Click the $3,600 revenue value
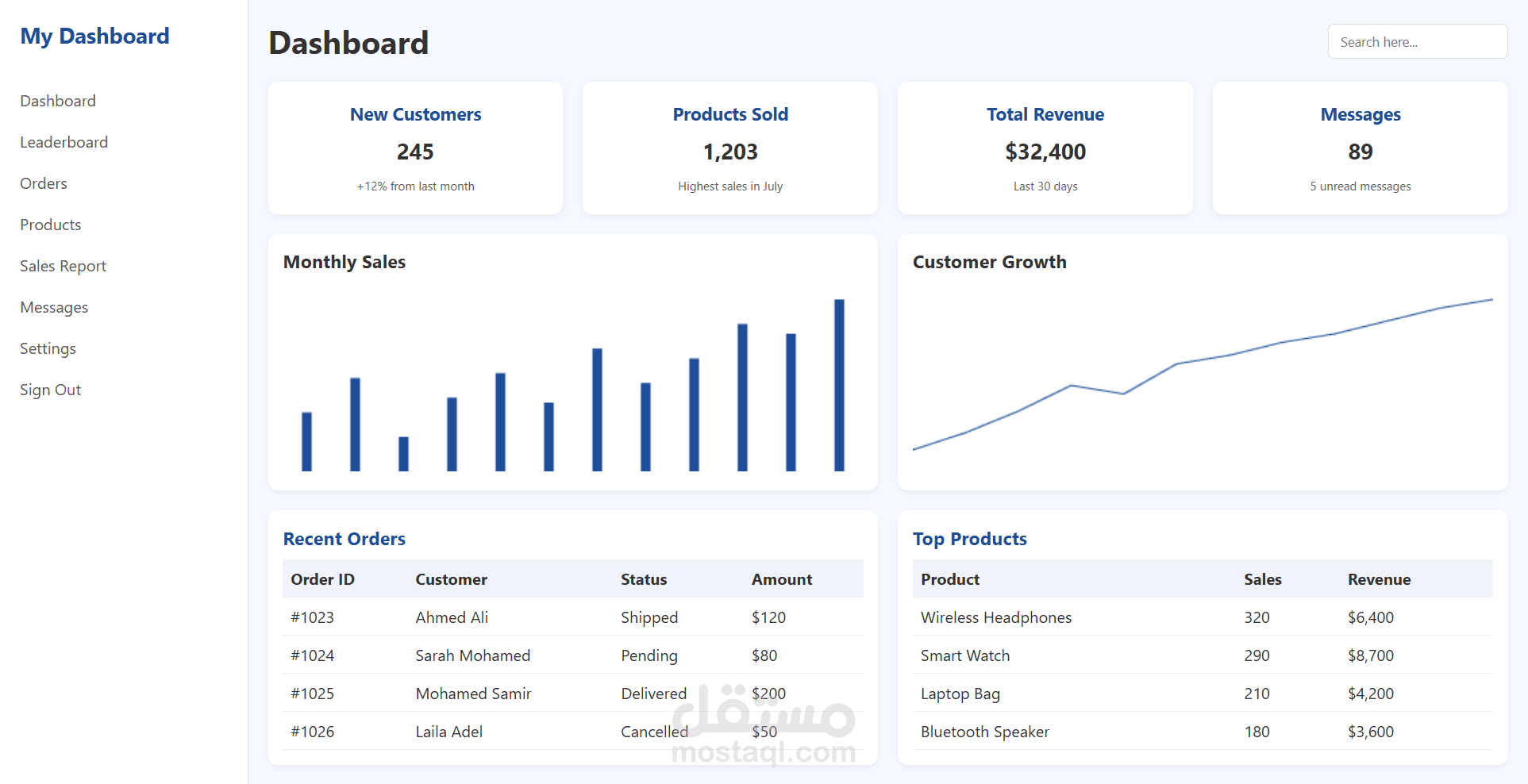The height and width of the screenshot is (784, 1528). pyautogui.click(x=1371, y=732)
